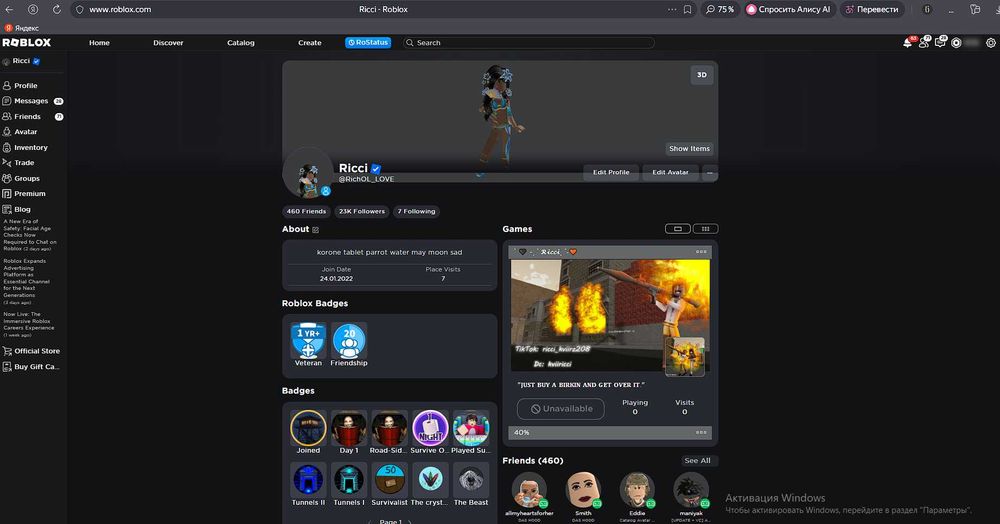Click the Roblox Search field
1000x524 pixels.
click(529, 43)
